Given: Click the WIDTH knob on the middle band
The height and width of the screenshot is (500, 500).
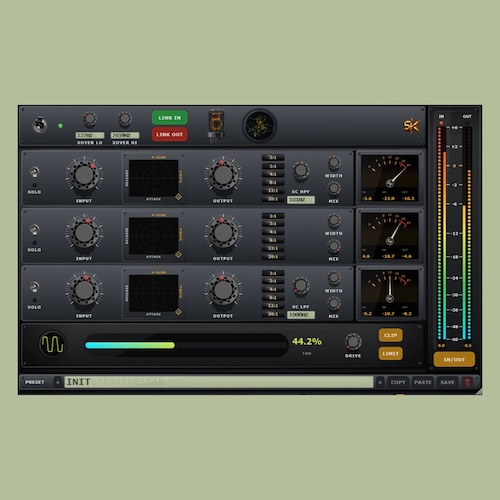Looking at the screenshot, I should pyautogui.click(x=334, y=220).
